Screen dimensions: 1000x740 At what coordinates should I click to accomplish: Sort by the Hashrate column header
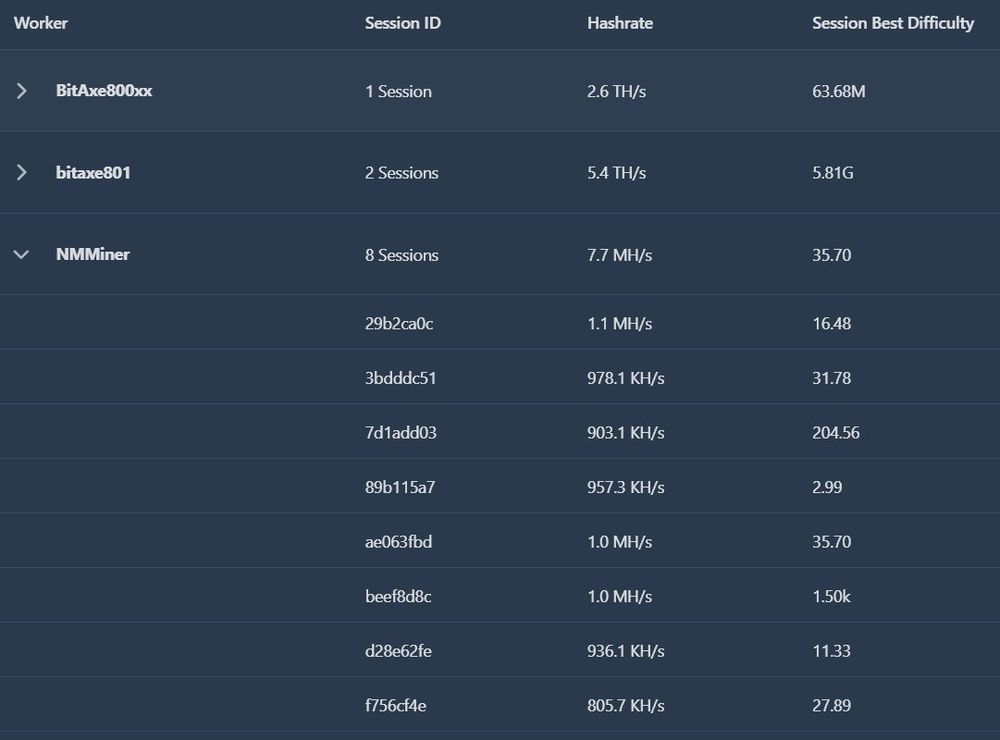(620, 23)
